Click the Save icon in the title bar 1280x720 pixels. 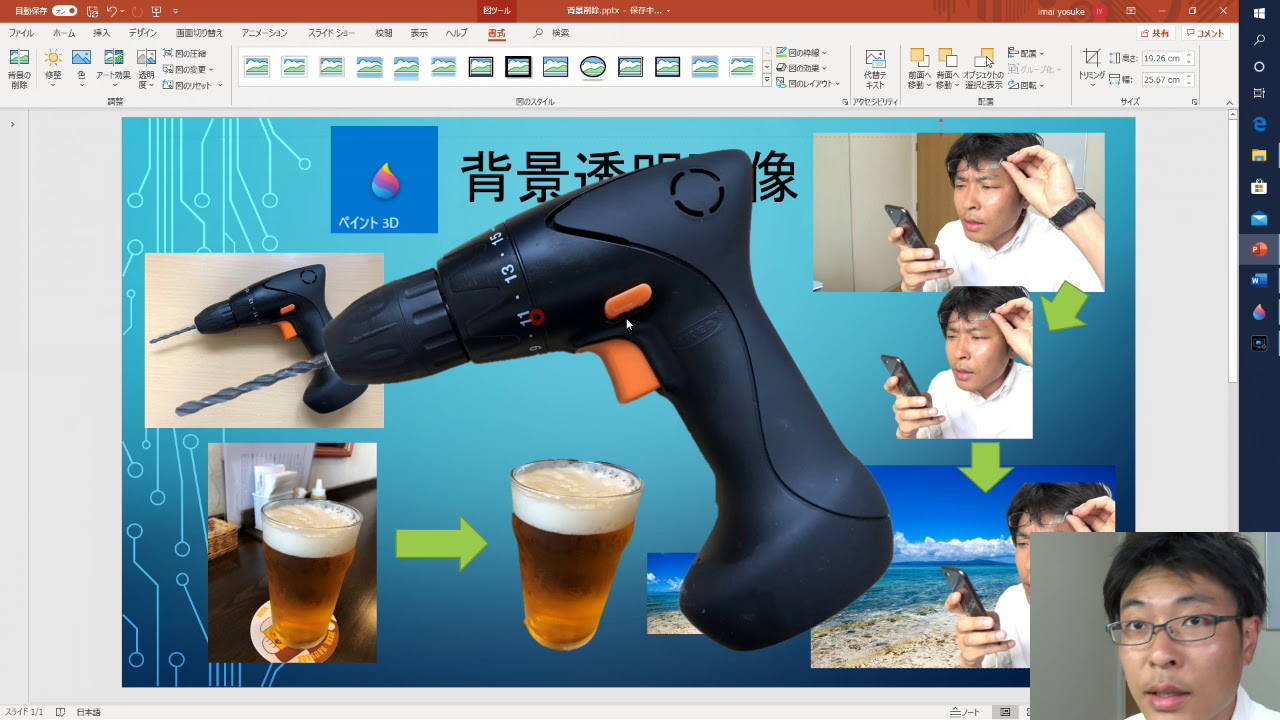(x=92, y=11)
